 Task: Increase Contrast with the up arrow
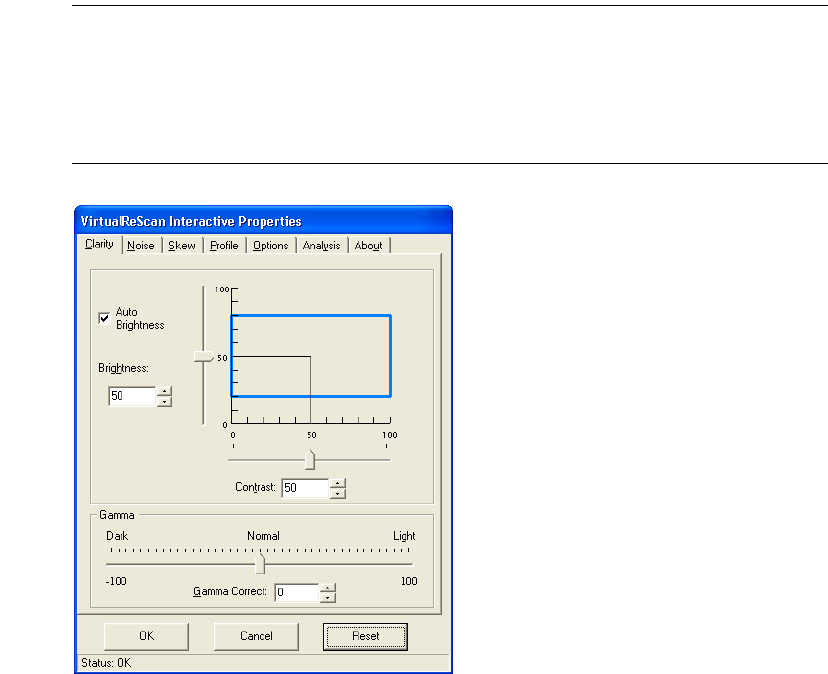(x=338, y=483)
